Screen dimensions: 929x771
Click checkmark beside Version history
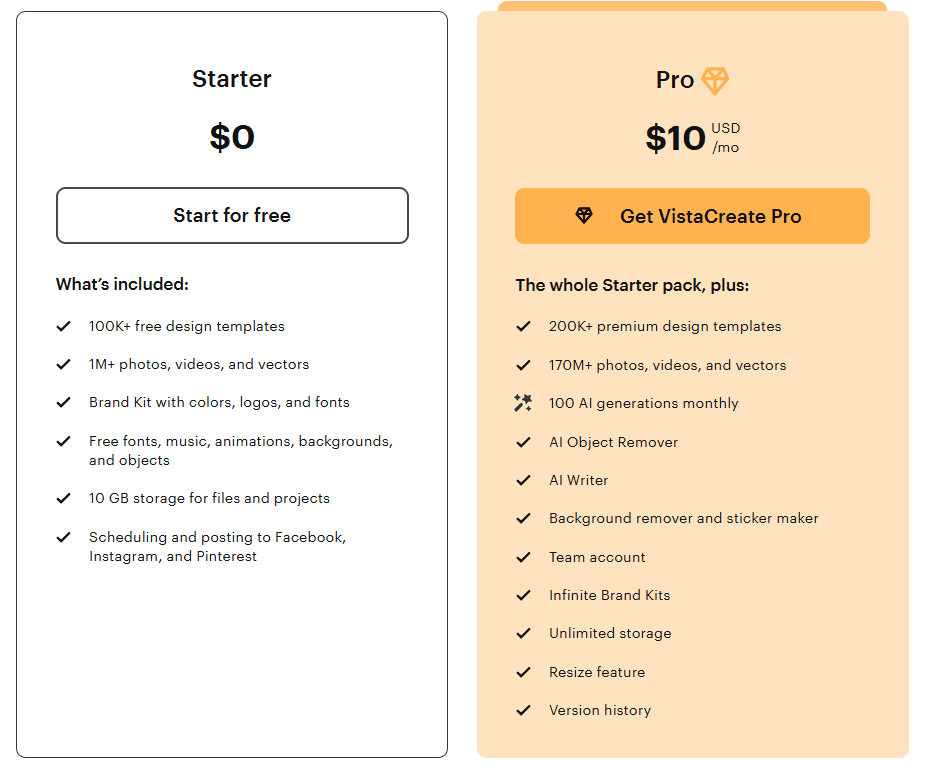click(523, 710)
